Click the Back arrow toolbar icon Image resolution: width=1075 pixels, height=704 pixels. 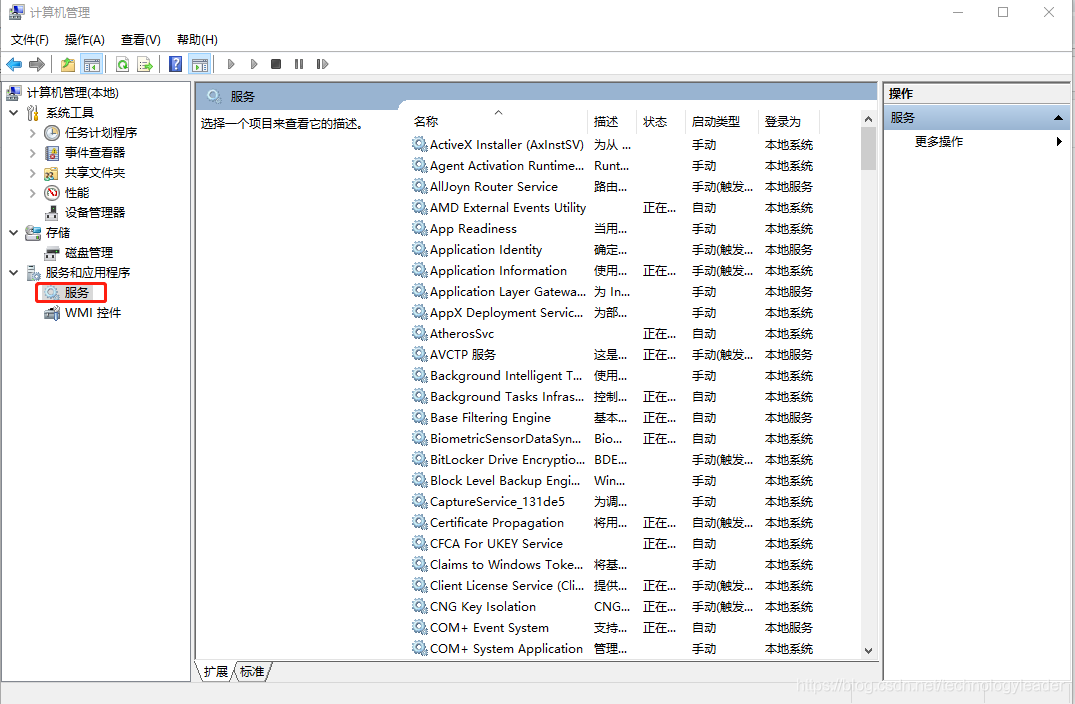click(x=14, y=64)
